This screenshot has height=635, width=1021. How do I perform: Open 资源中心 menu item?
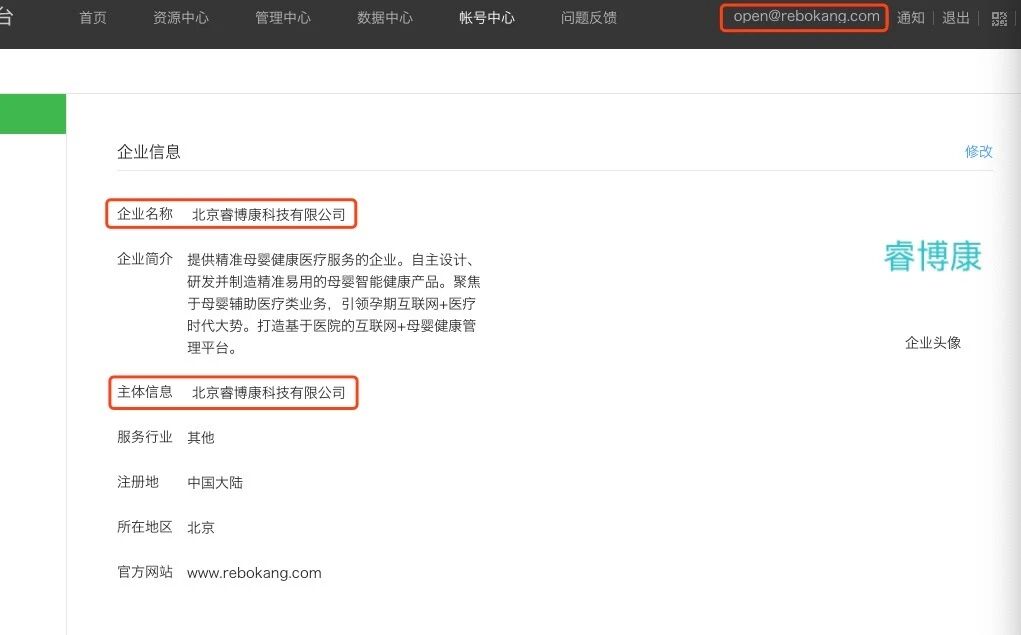coord(181,18)
